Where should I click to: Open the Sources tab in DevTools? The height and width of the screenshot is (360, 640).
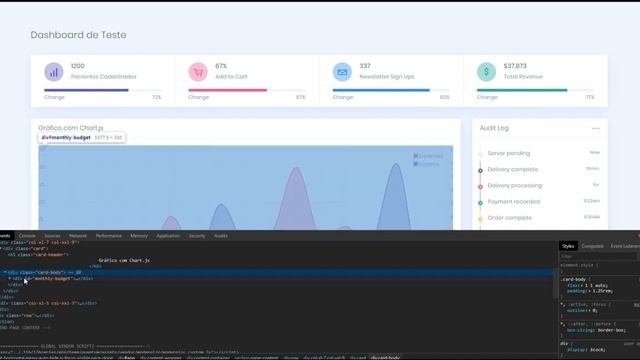point(52,236)
